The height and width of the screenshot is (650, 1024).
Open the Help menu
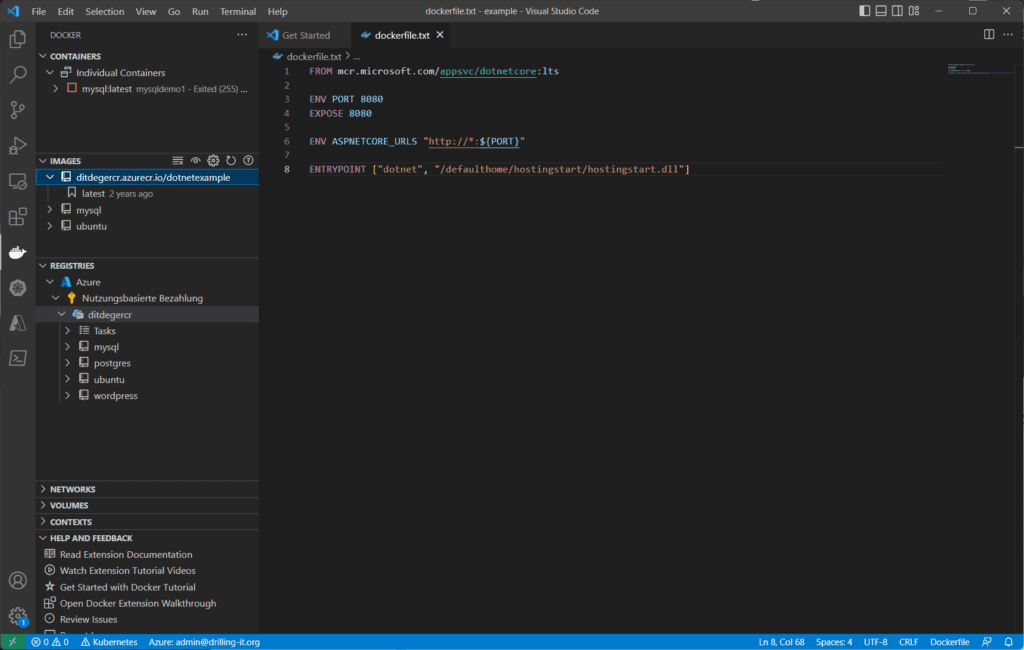point(278,11)
